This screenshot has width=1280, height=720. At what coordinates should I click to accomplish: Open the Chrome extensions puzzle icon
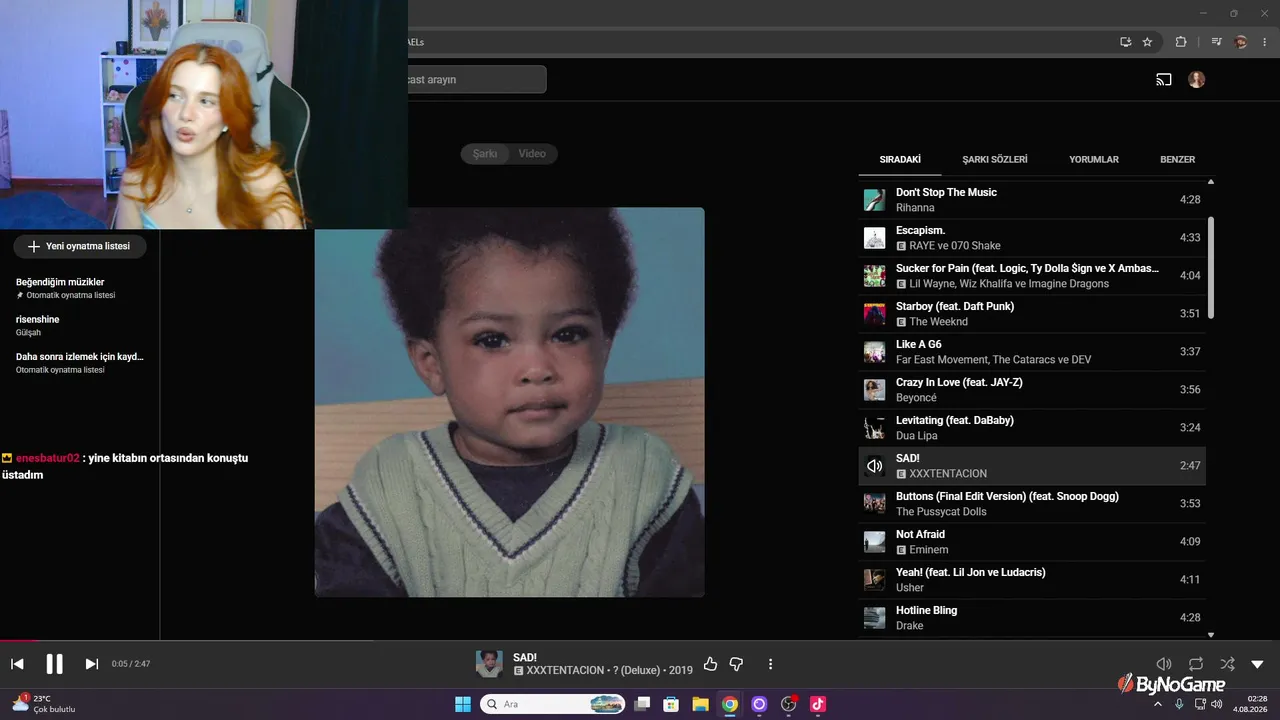(1181, 42)
